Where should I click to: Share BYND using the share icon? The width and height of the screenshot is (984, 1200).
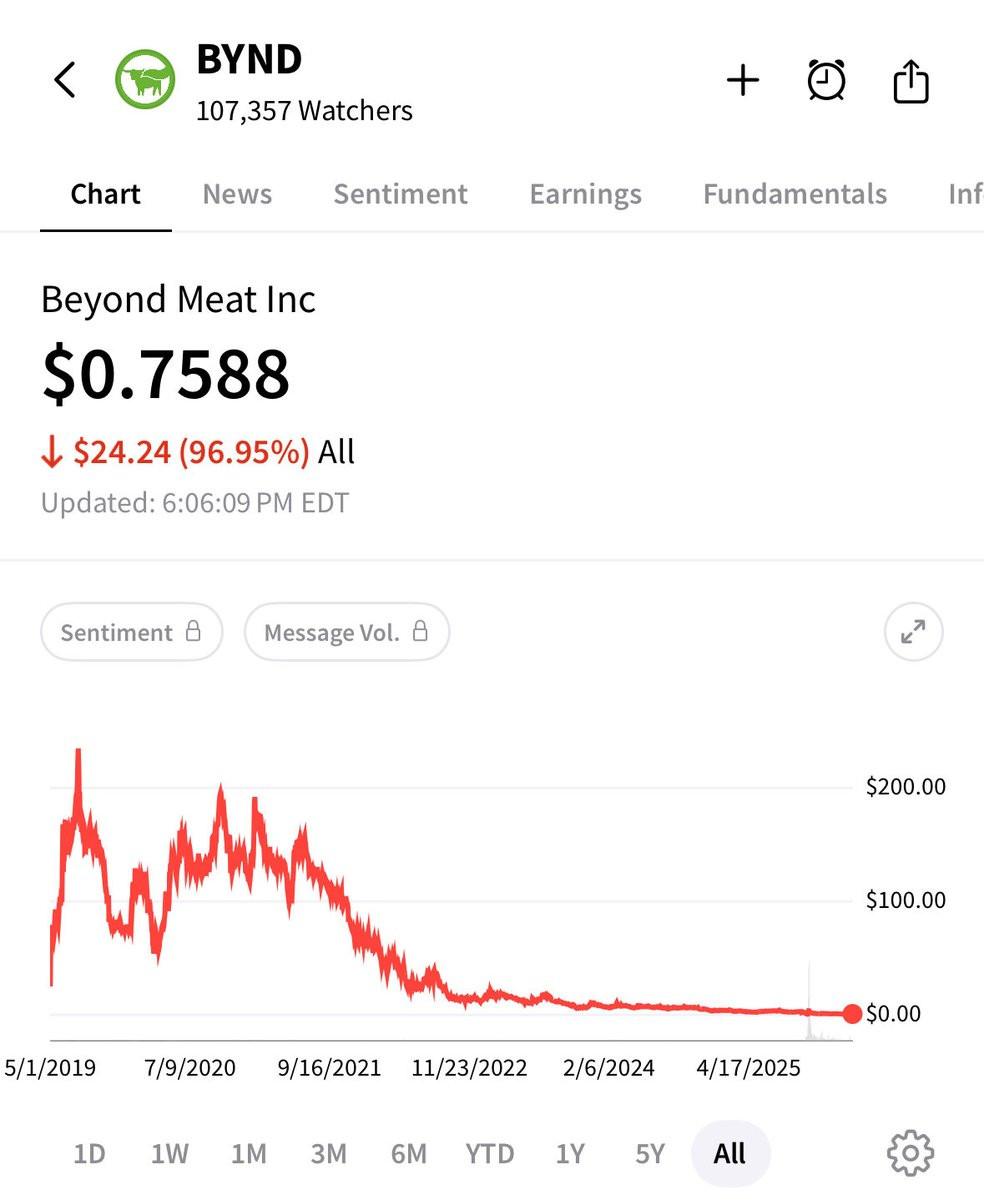911,81
